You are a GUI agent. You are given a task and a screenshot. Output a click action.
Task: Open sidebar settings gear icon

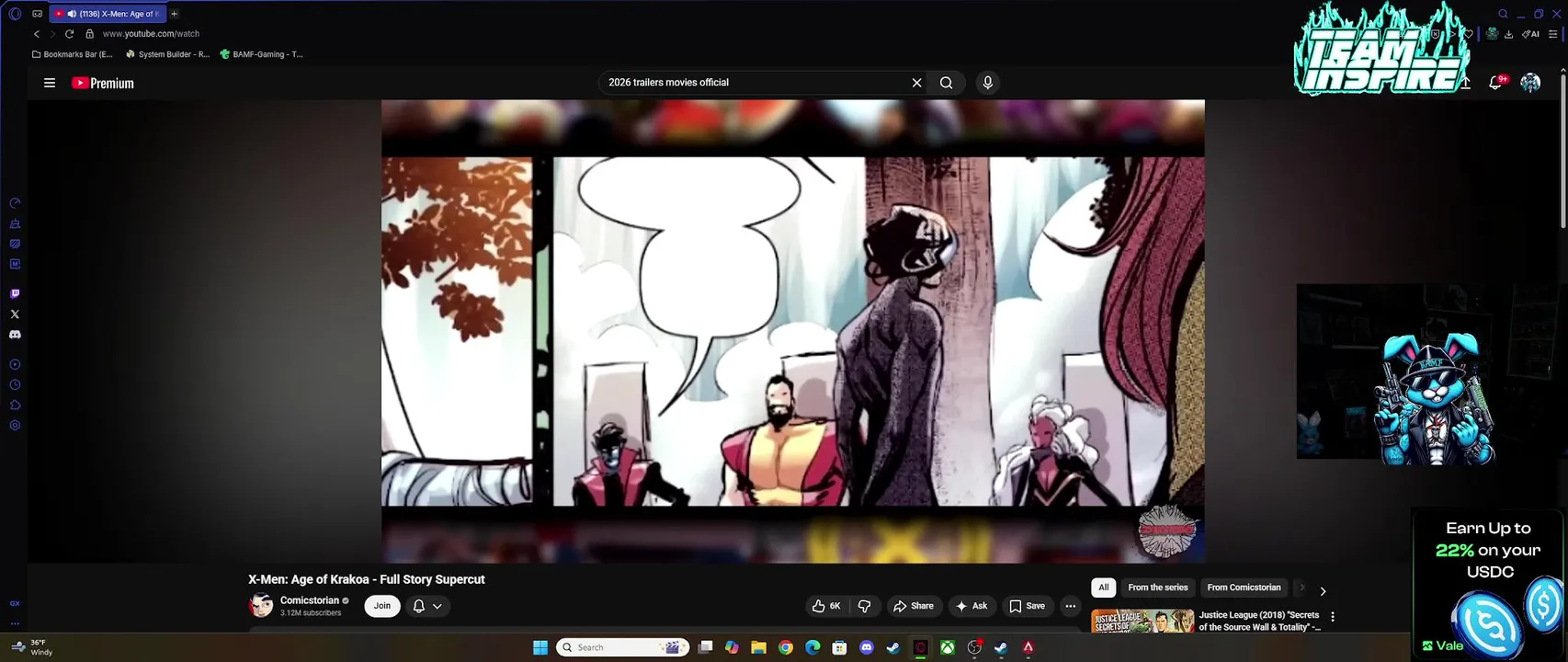[15, 426]
